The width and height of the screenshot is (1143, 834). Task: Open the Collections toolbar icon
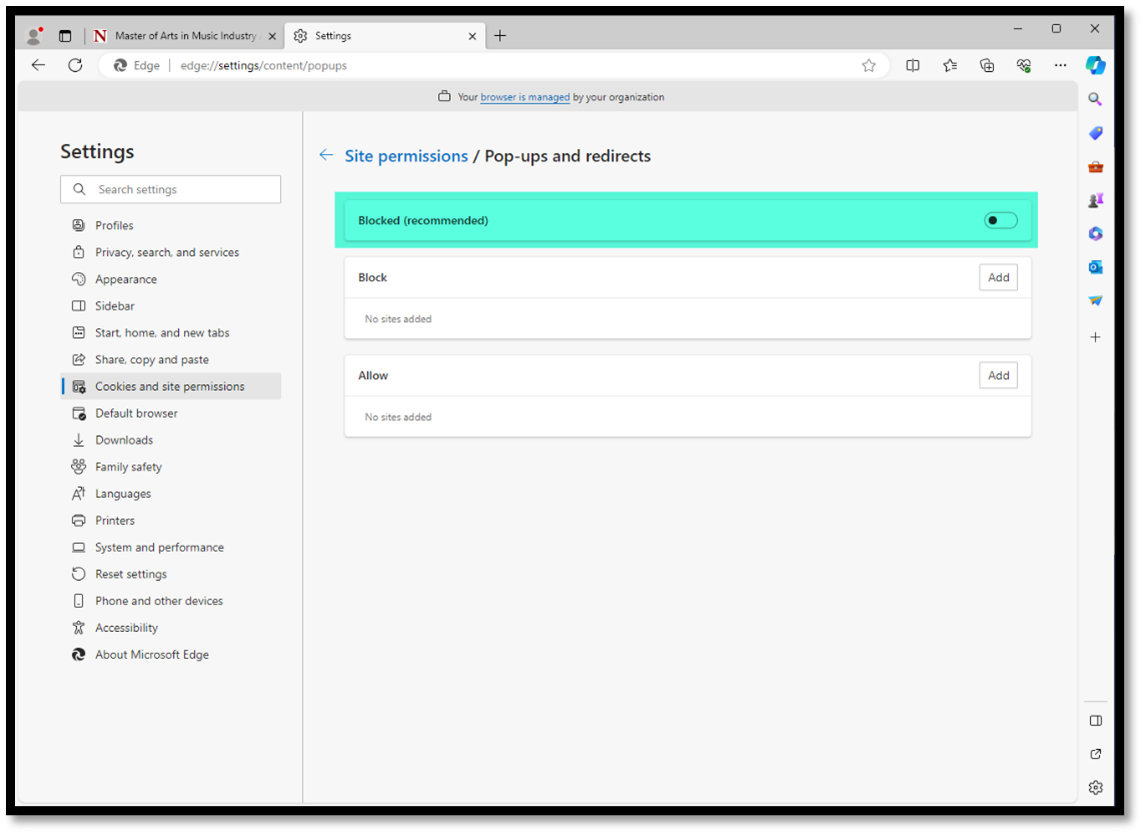(x=987, y=65)
